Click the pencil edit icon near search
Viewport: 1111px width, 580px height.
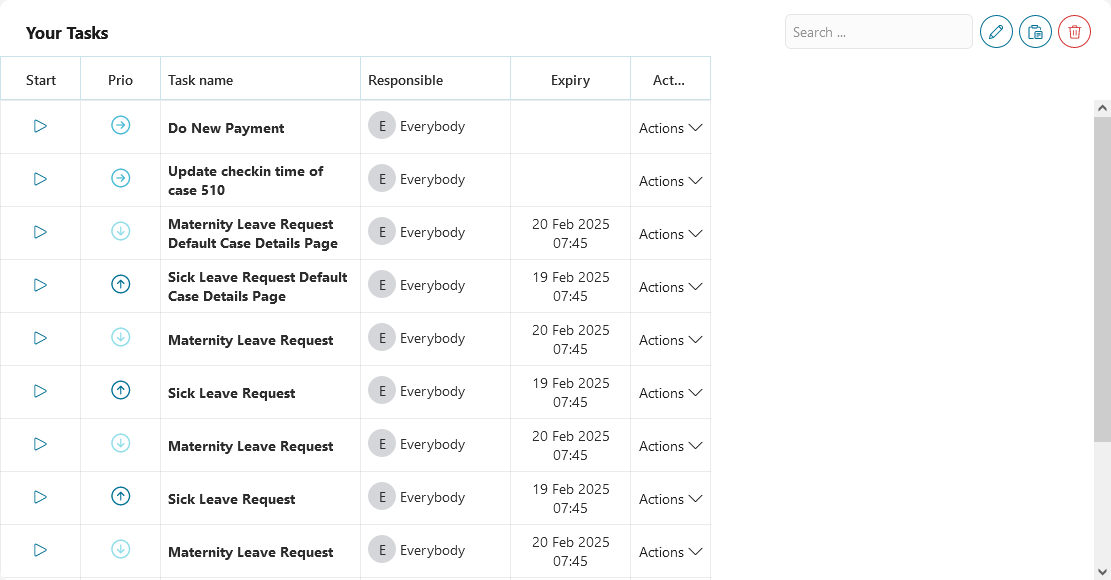click(996, 32)
